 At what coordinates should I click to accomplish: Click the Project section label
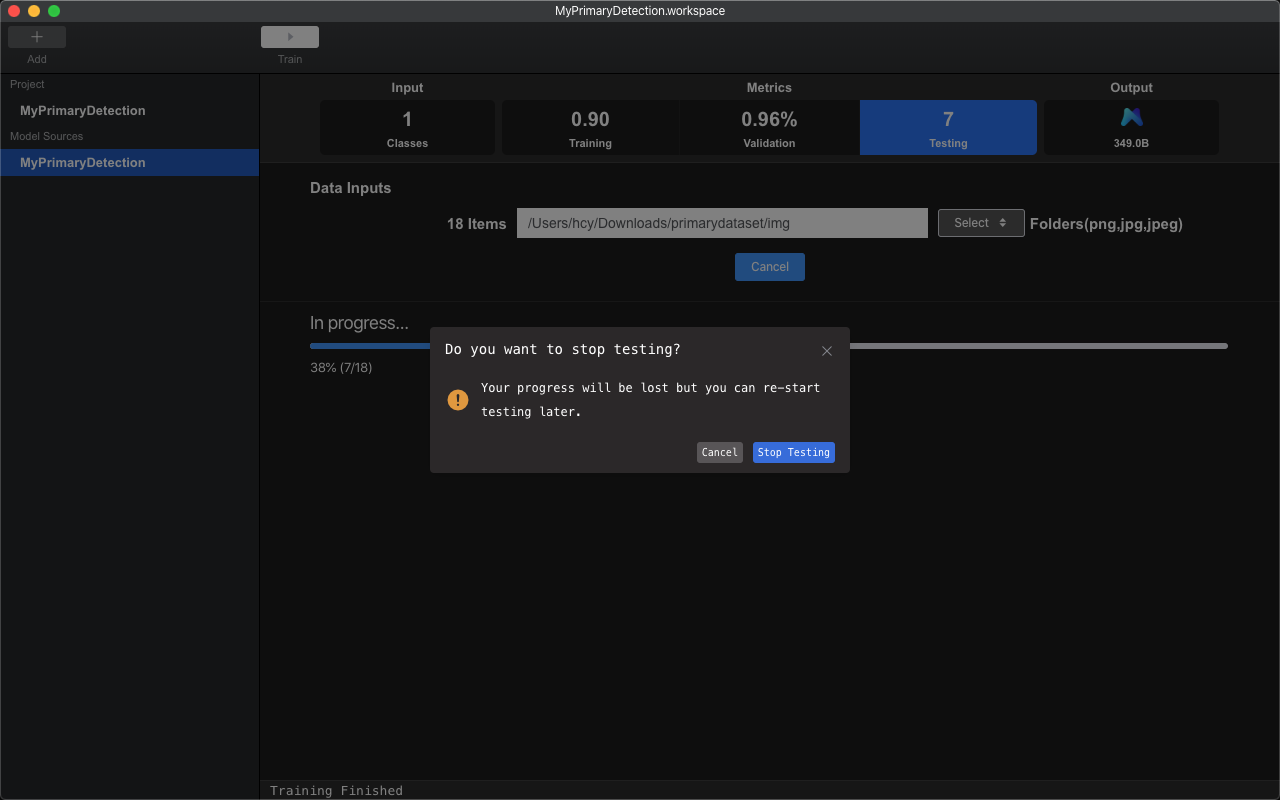coord(27,84)
